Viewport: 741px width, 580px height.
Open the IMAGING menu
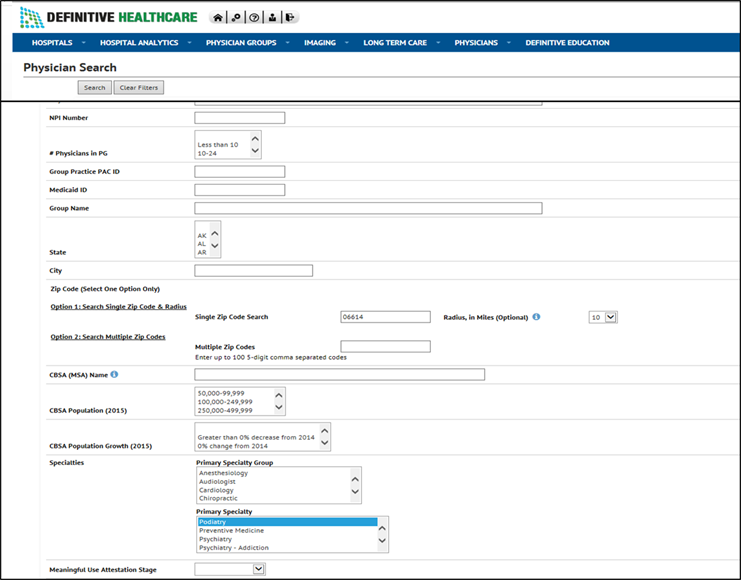tap(320, 43)
